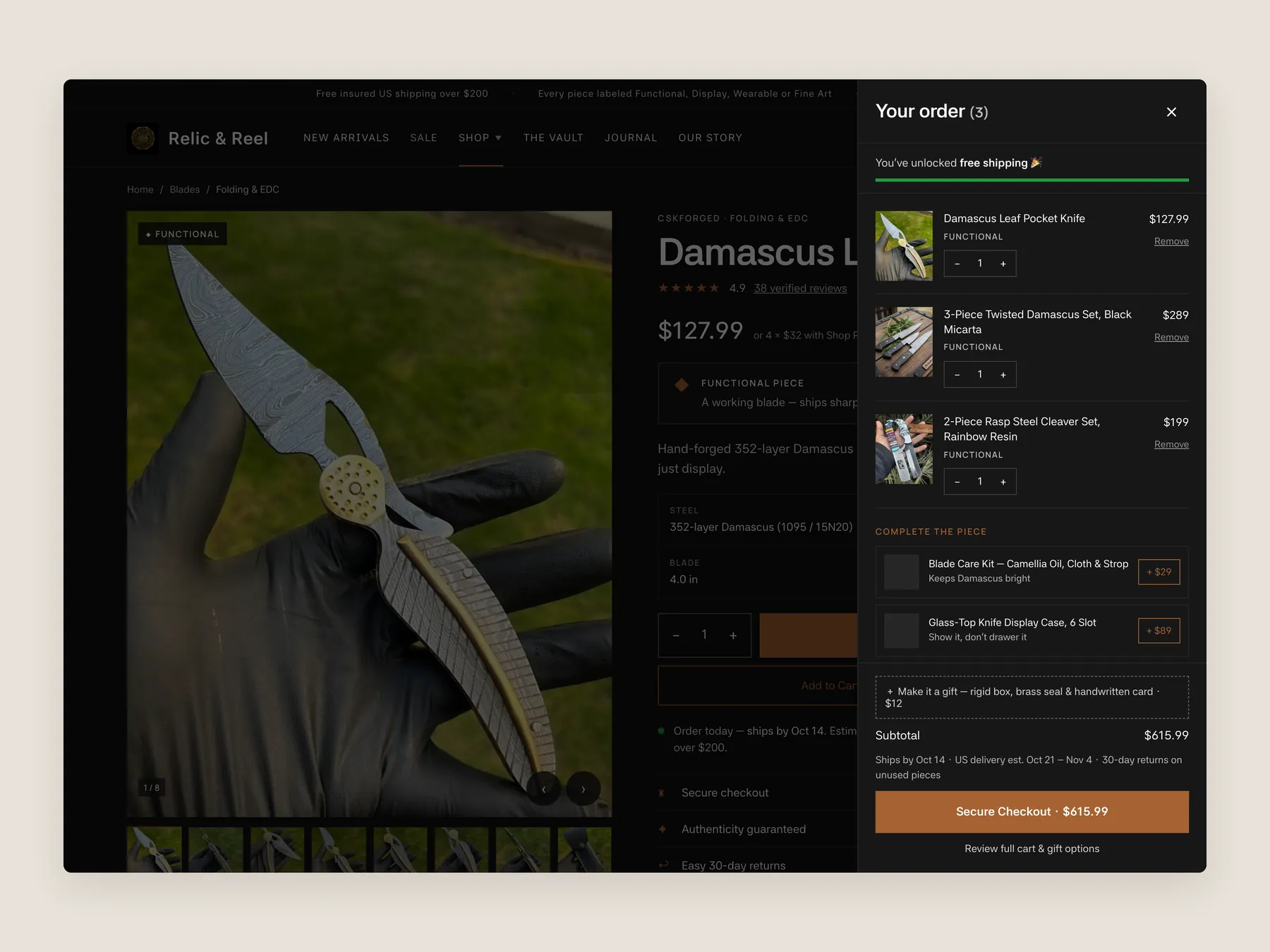Click the Damascus Leaf Pocket Knife item title

[x=1014, y=219]
